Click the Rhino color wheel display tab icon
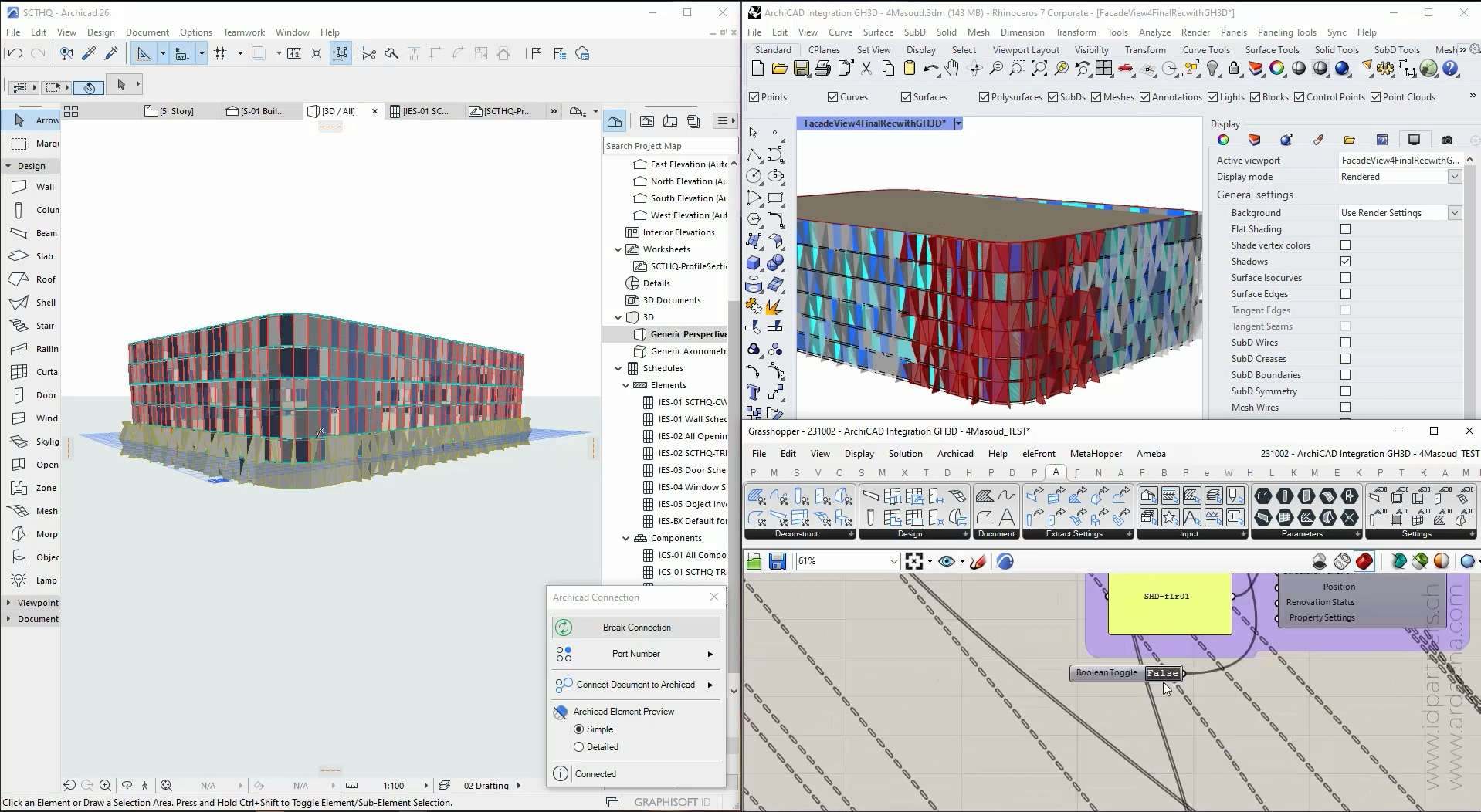 point(1223,140)
